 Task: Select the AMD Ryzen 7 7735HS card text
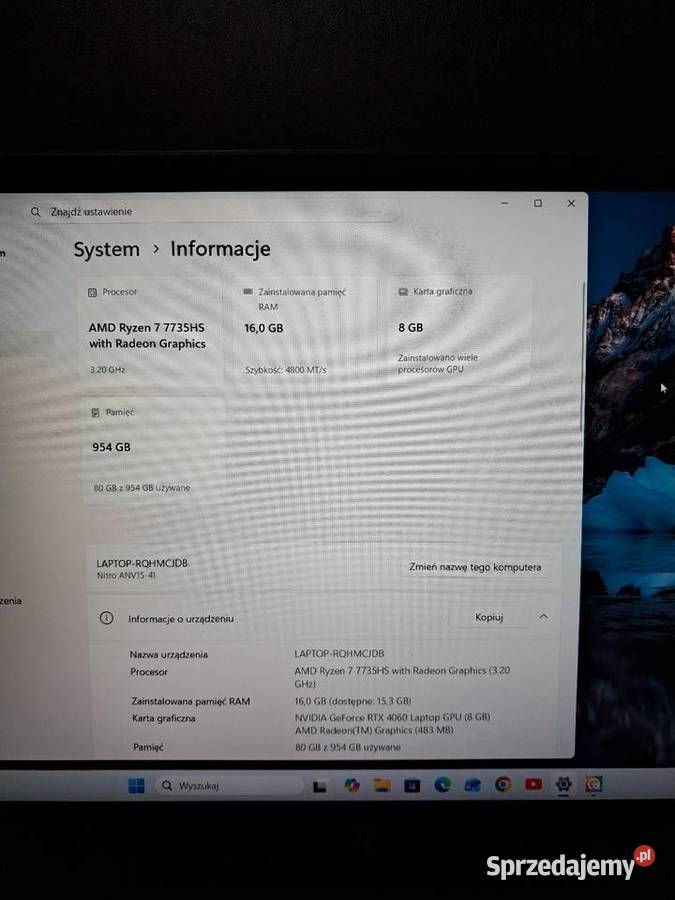tap(147, 335)
